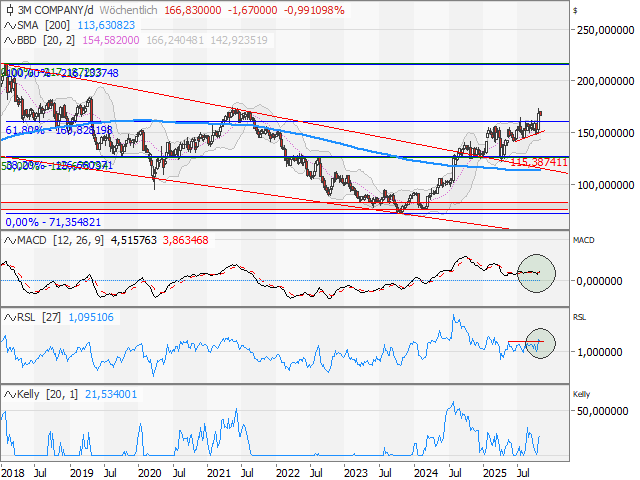Click the Wöchentlich timeframe label
The width and height of the screenshot is (640, 480).
(x=129, y=10)
